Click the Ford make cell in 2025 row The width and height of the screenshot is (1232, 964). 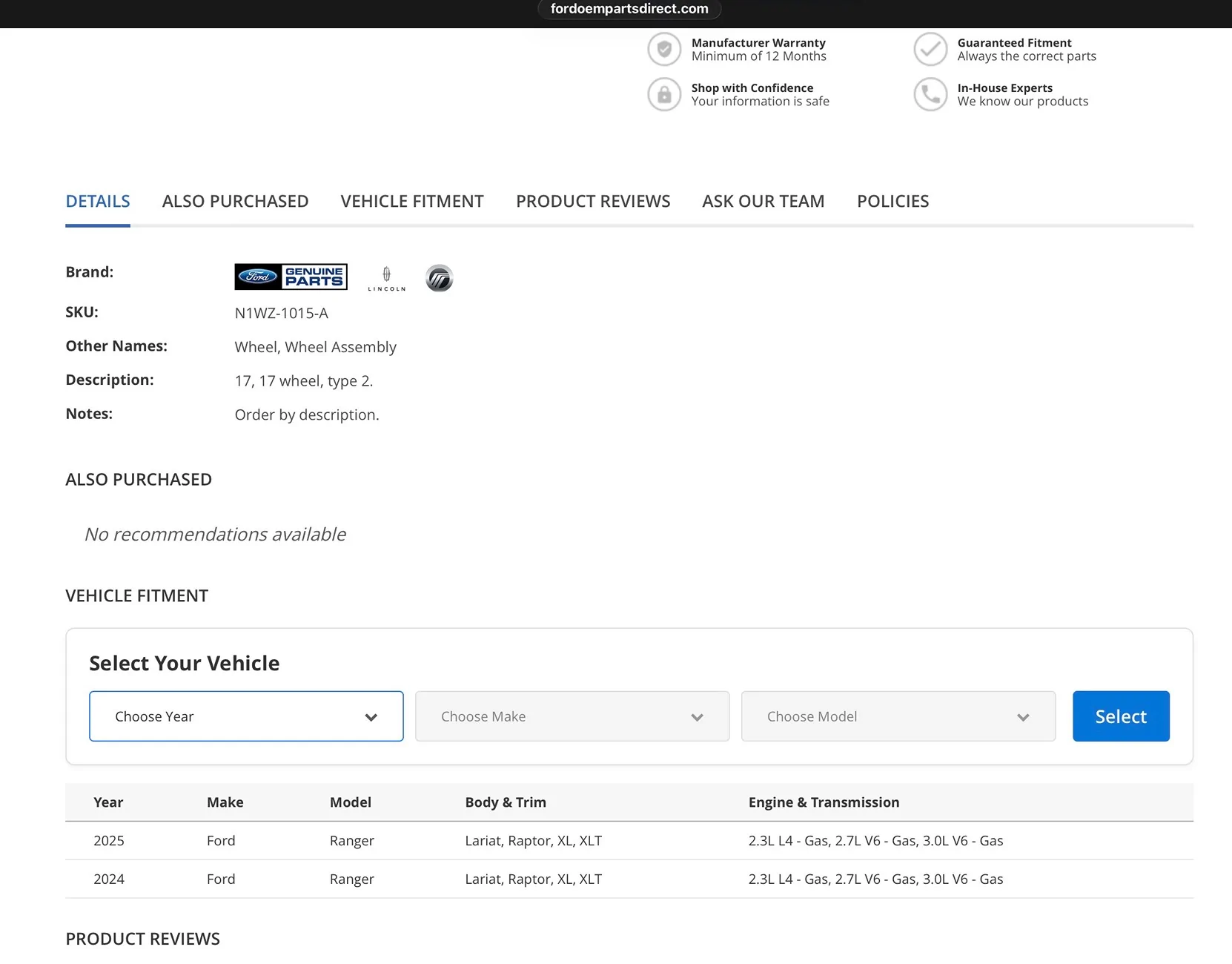[x=221, y=840]
